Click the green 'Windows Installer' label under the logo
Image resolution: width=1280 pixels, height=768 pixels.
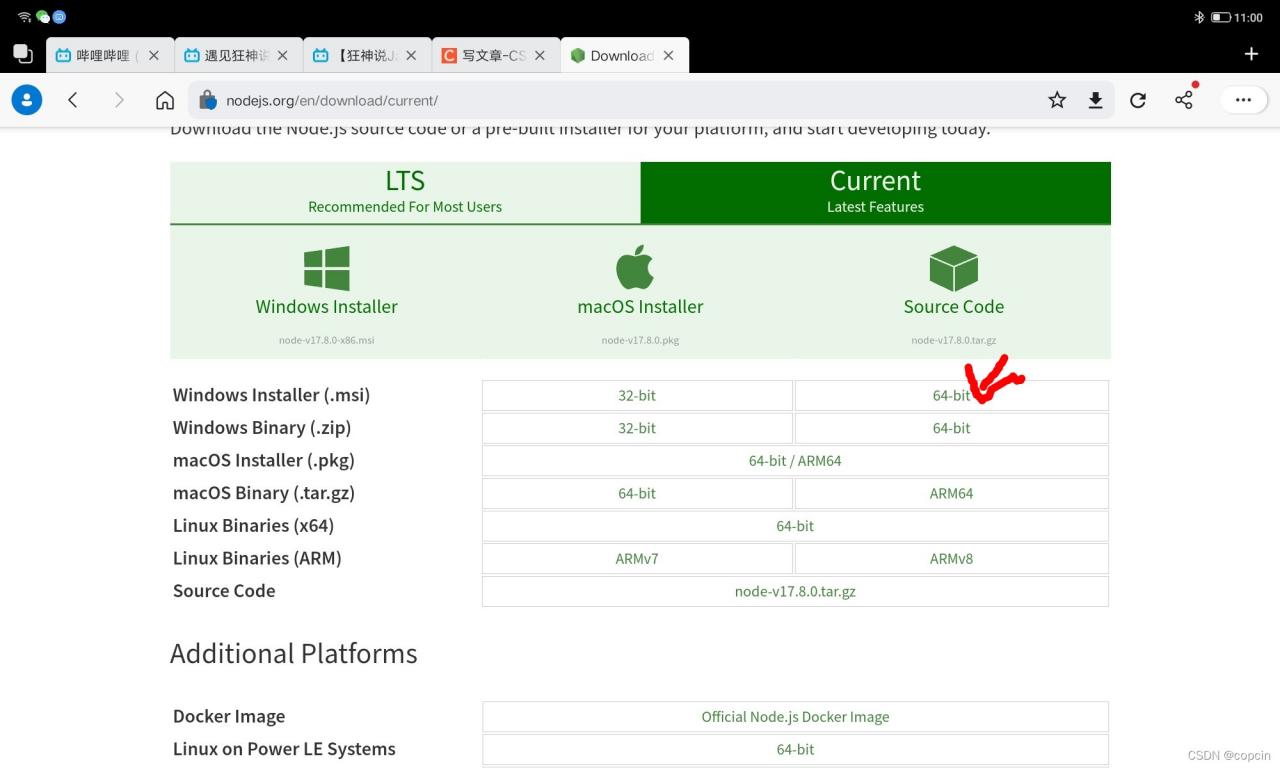(327, 307)
